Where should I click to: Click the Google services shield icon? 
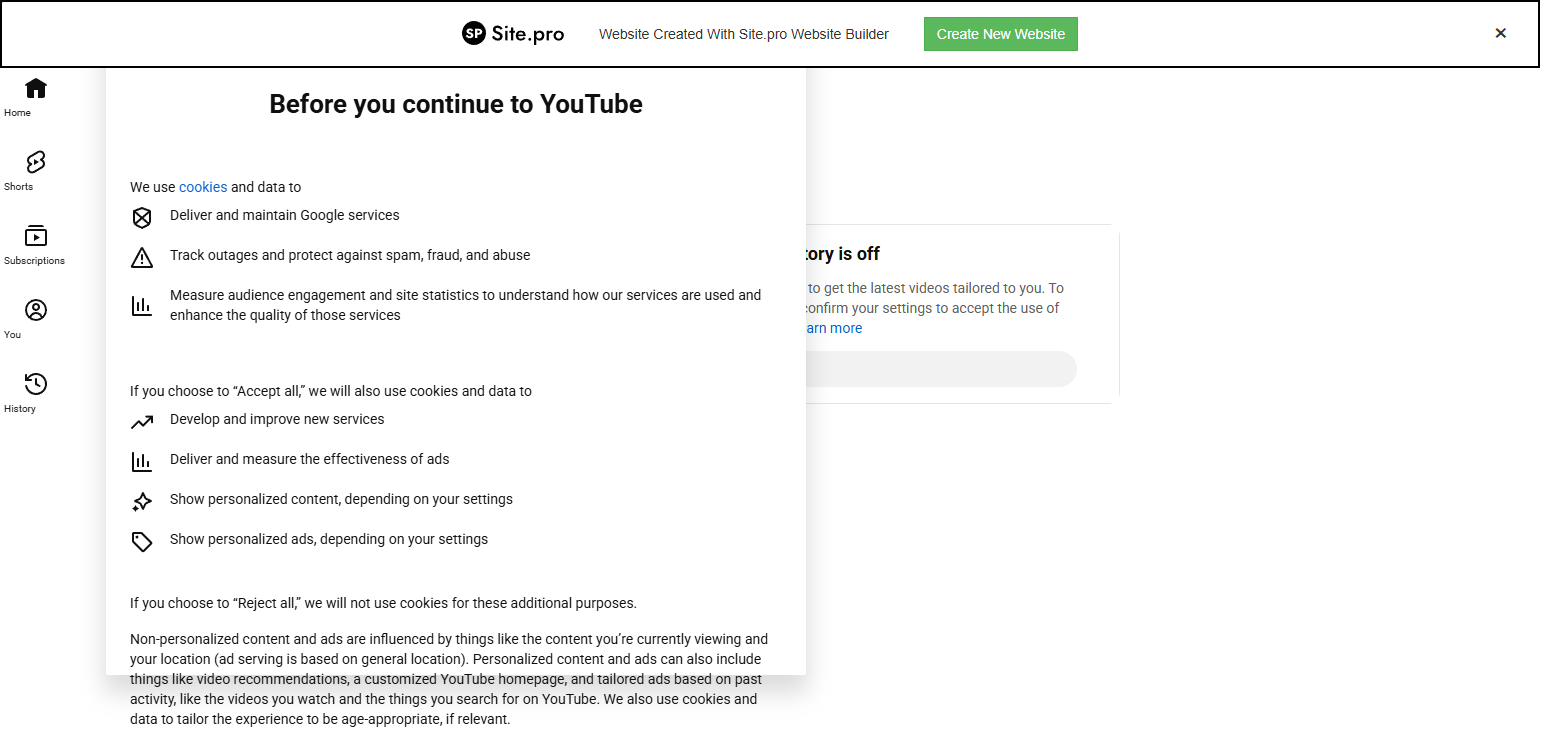click(x=142, y=218)
